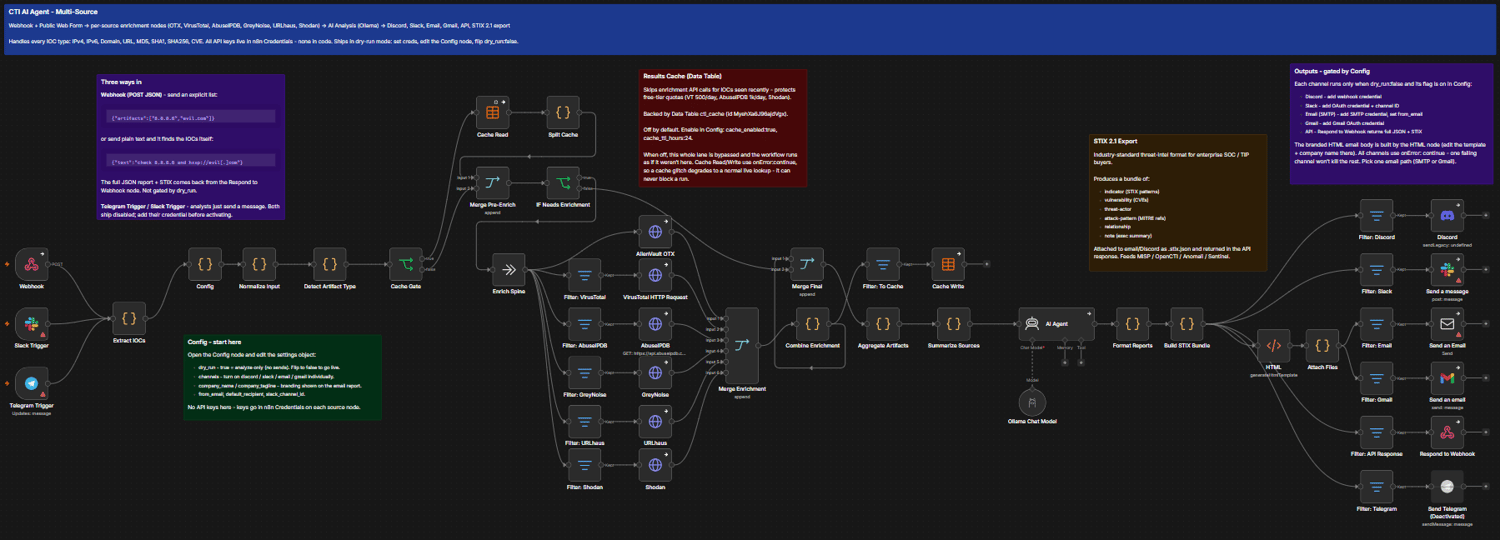1500x540 pixels.
Task: Select the STIX 2.1 Export sticky note
Action: point(1177,203)
